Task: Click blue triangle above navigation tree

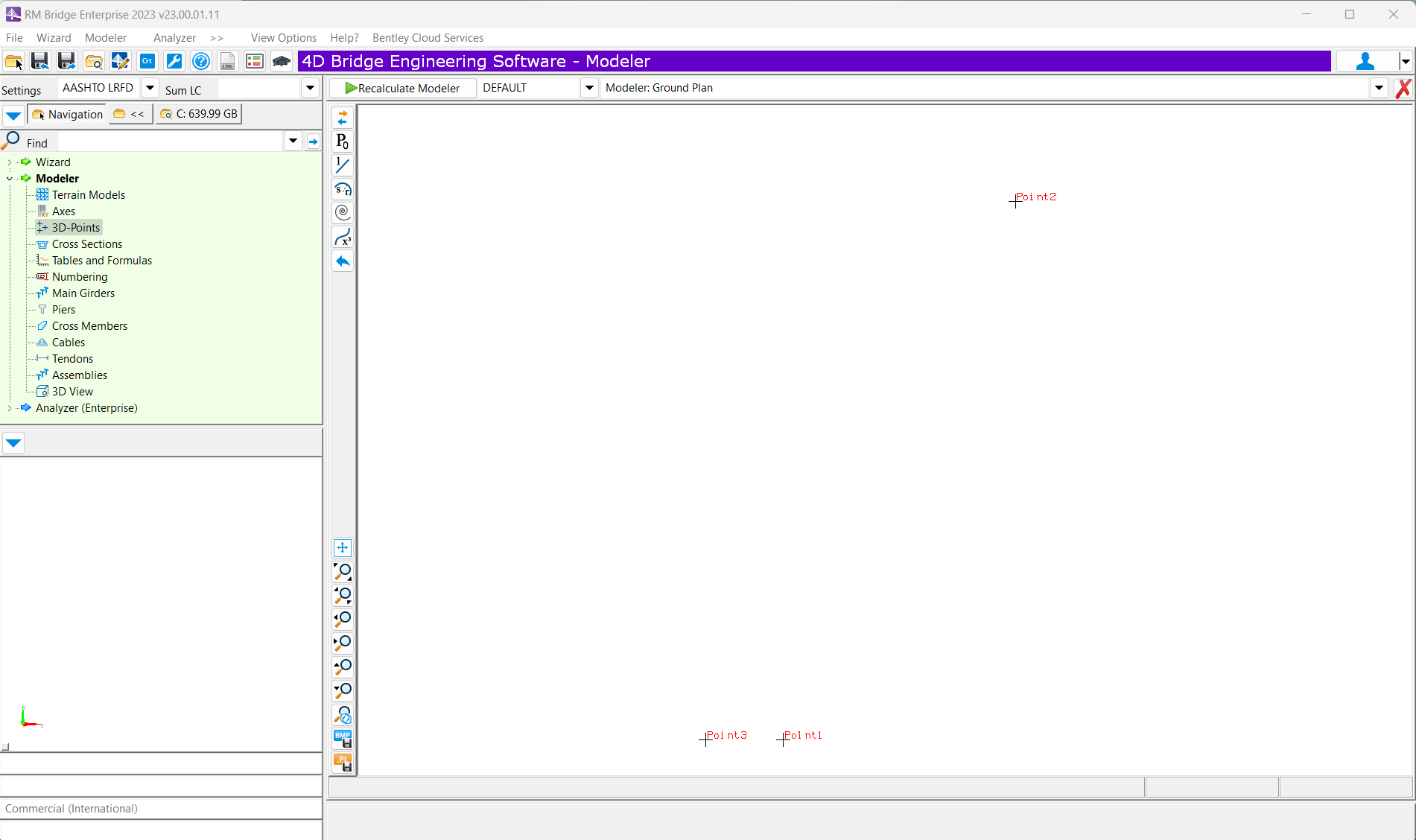Action: pyautogui.click(x=13, y=116)
